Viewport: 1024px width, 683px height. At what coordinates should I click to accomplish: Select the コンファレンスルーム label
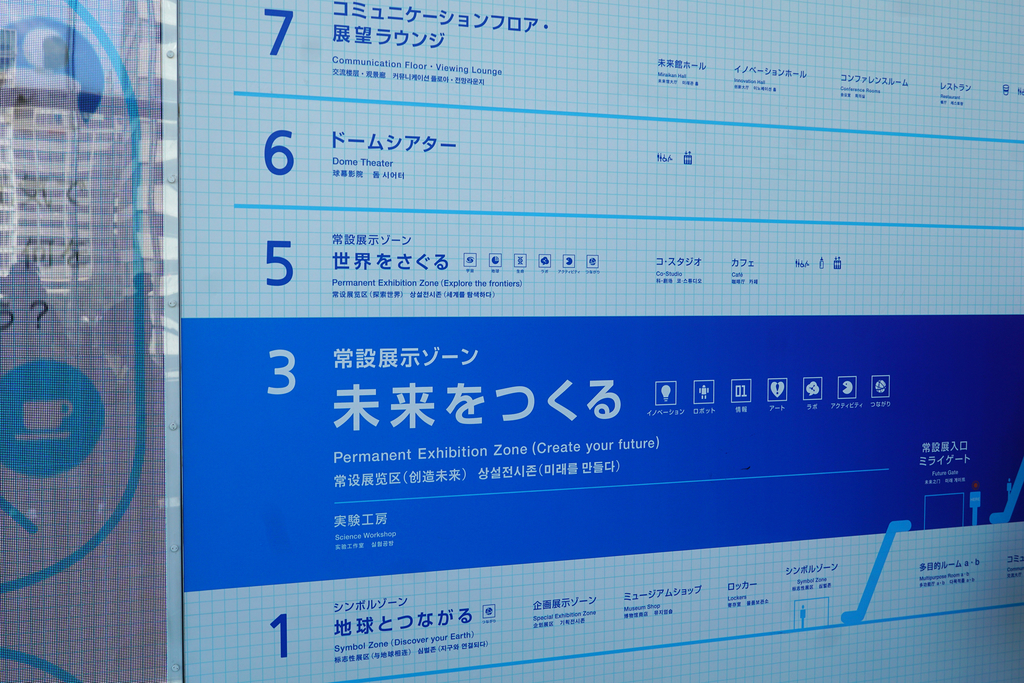(874, 81)
